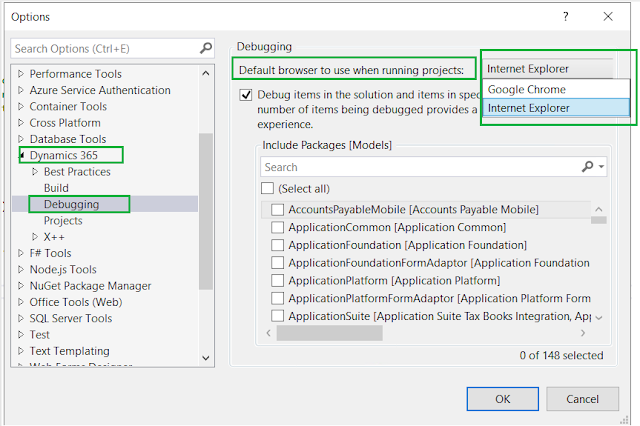The image size is (640, 426).
Task: Expand the Test node
Action: click(x=21, y=335)
